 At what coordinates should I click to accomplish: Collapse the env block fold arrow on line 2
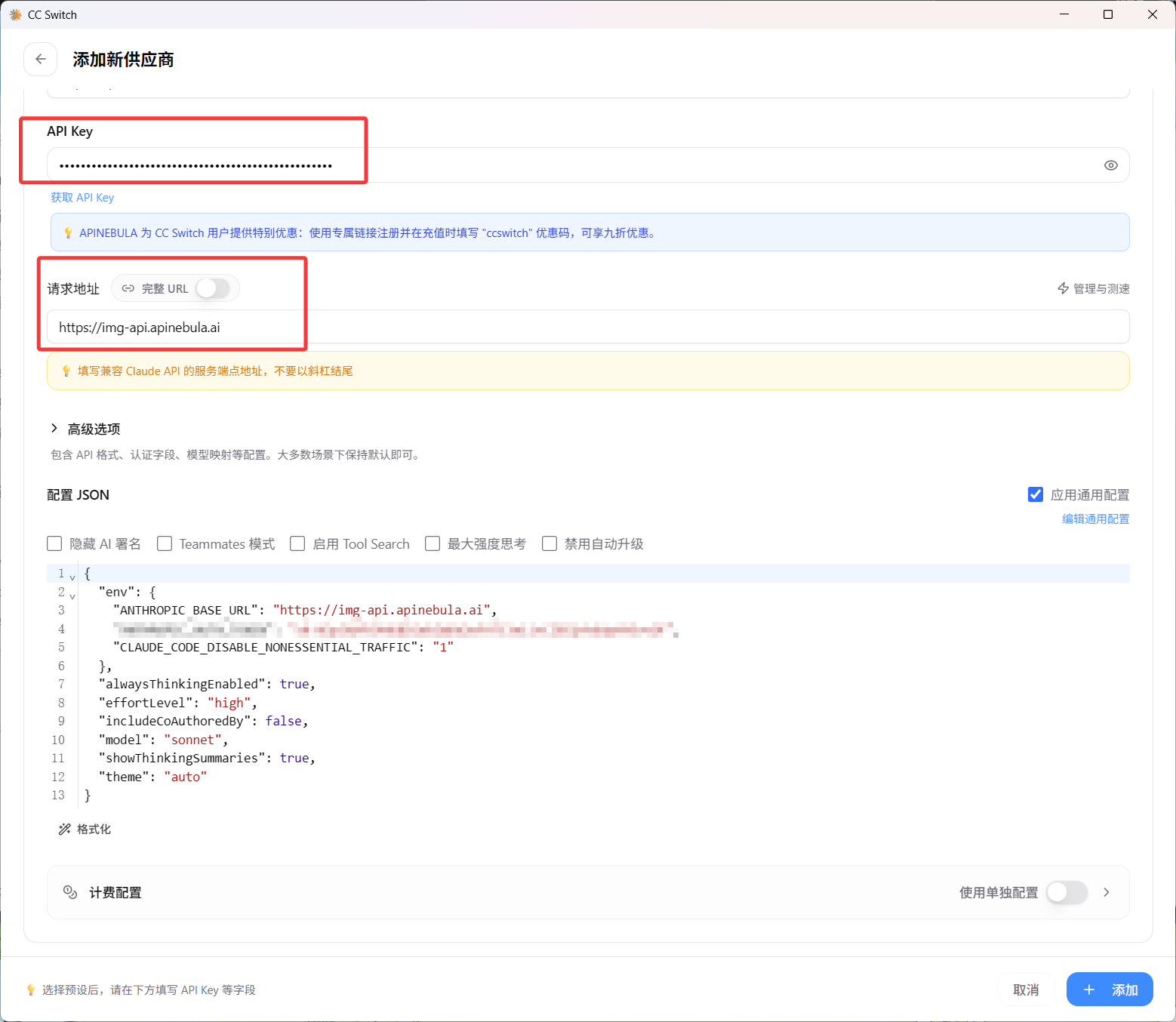[72, 596]
